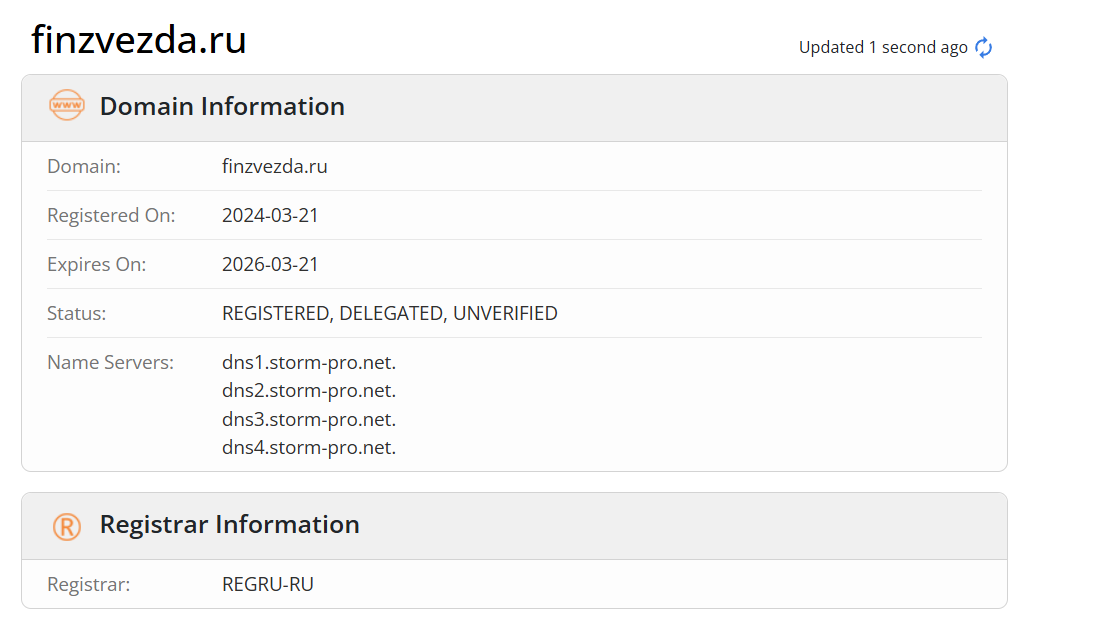Click the expiry date 2026-03-21
The width and height of the screenshot is (1097, 621).
270,264
